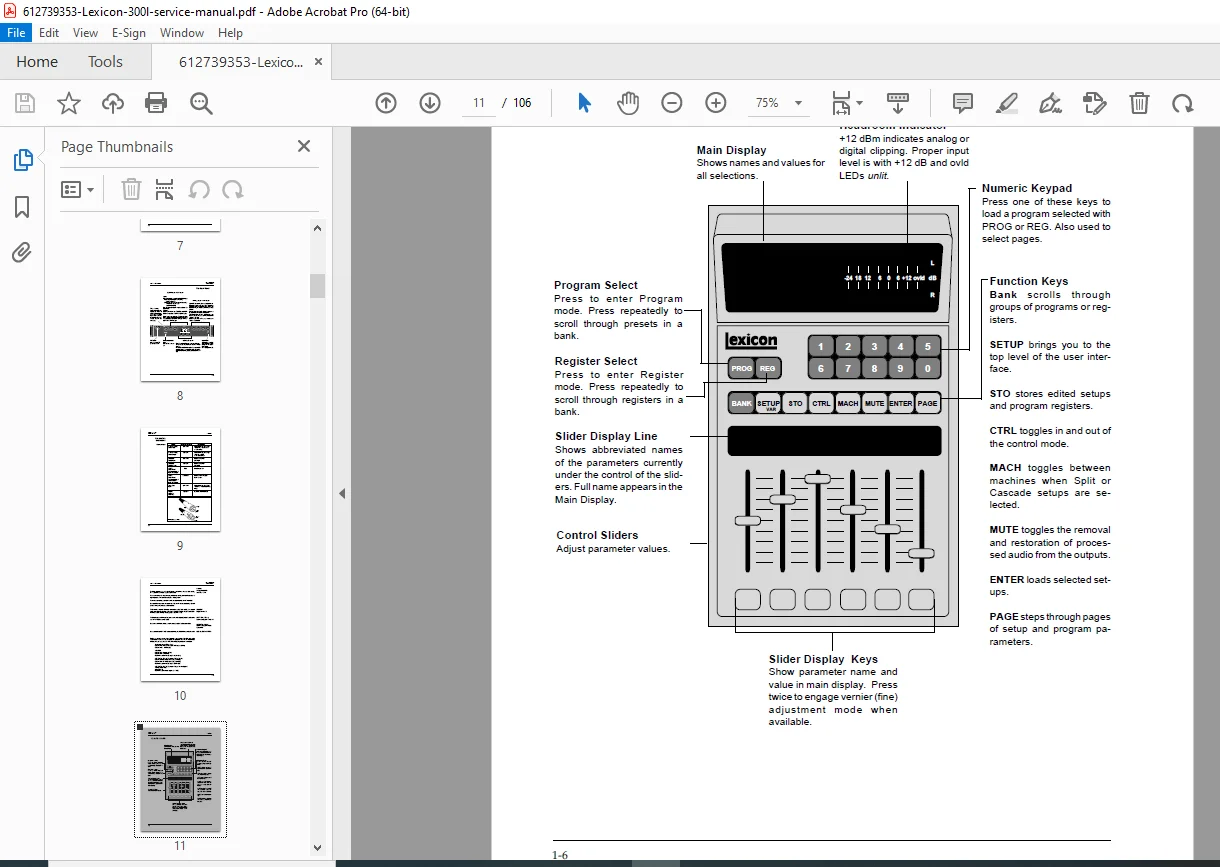Open the thumbnails panel options dropdown
This screenshot has width=1220, height=867.
[x=78, y=189]
